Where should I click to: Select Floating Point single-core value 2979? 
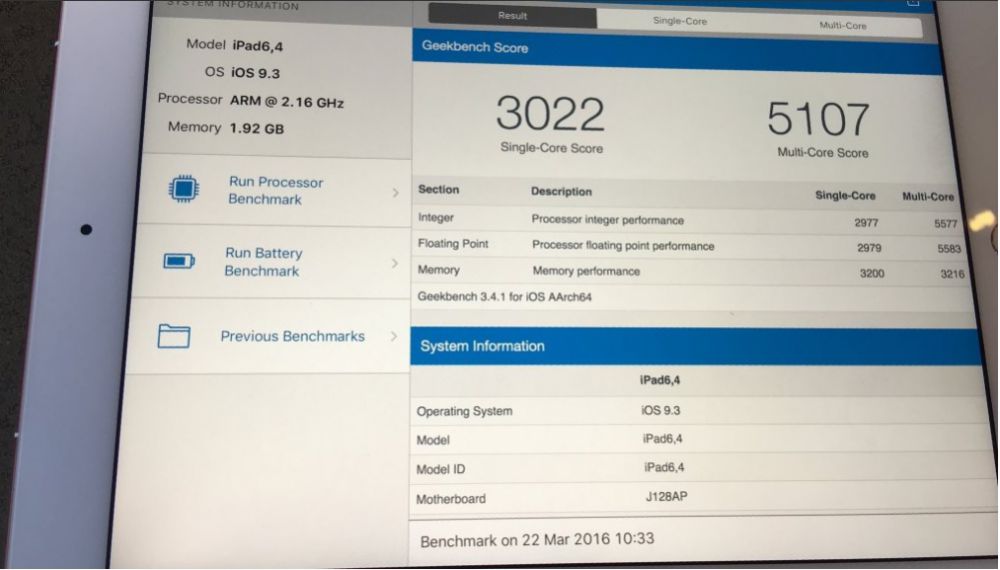tap(869, 248)
